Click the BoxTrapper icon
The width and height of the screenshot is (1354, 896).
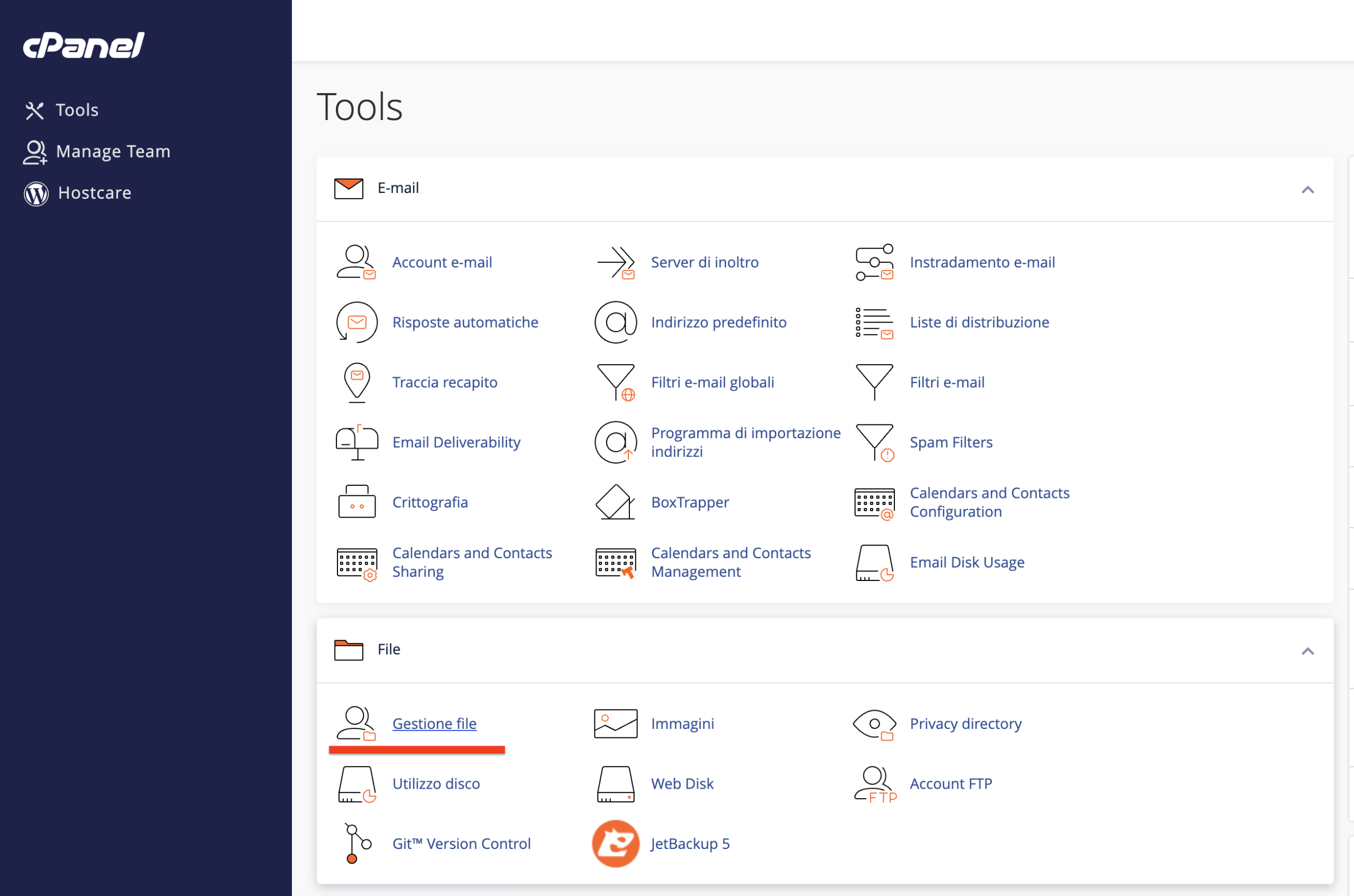pos(615,502)
